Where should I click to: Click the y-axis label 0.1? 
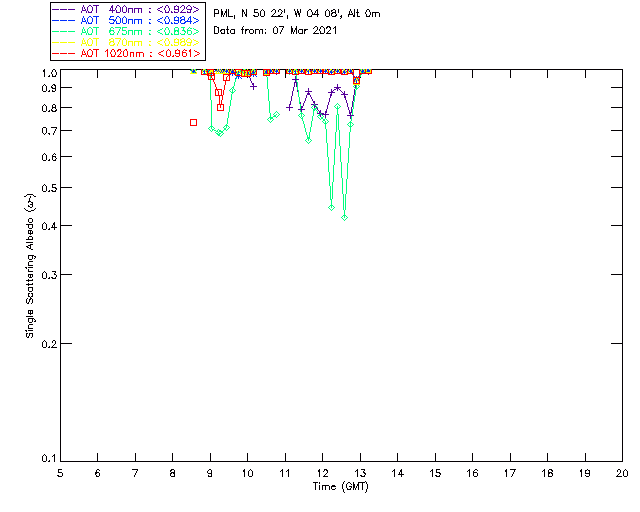pyautogui.click(x=49, y=459)
